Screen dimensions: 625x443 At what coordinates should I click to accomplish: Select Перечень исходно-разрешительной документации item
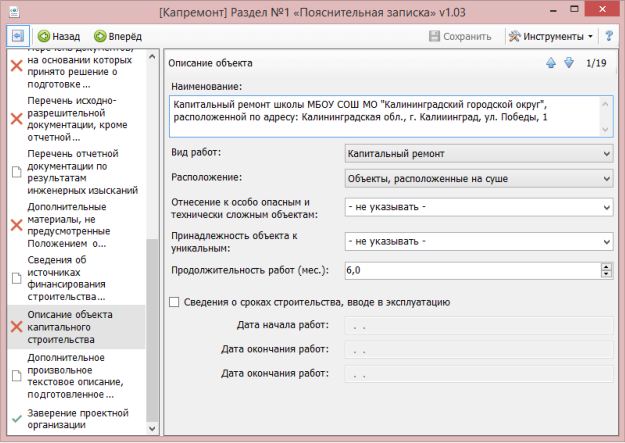77,119
